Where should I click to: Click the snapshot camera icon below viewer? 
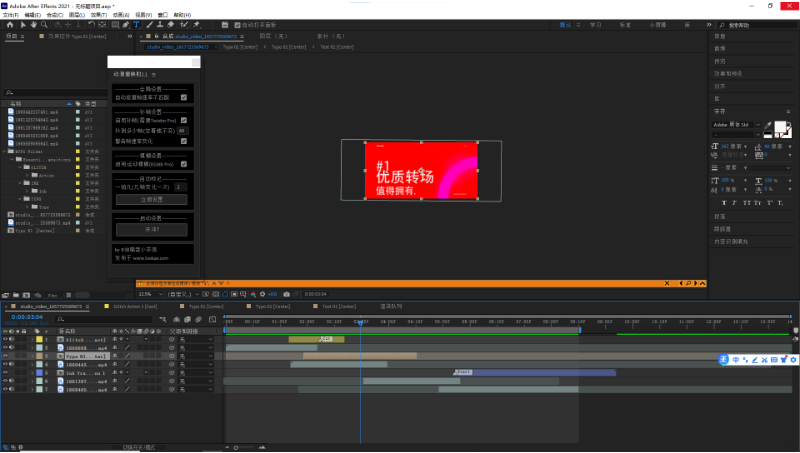point(287,294)
